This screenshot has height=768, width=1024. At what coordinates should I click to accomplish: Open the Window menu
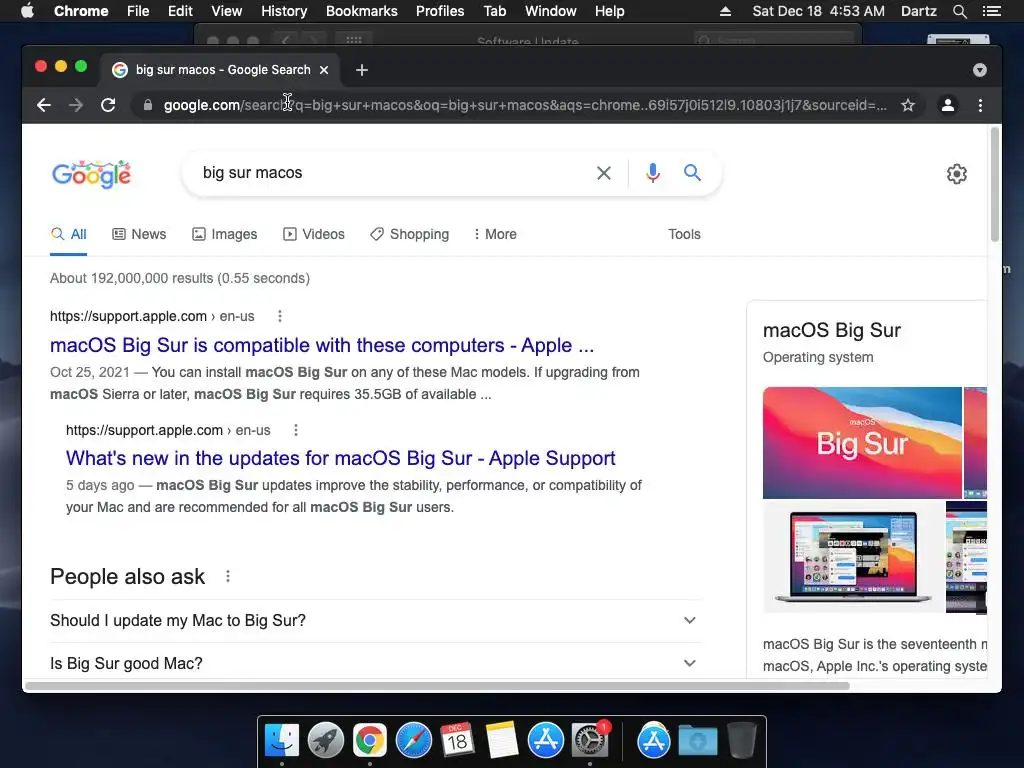point(551,11)
